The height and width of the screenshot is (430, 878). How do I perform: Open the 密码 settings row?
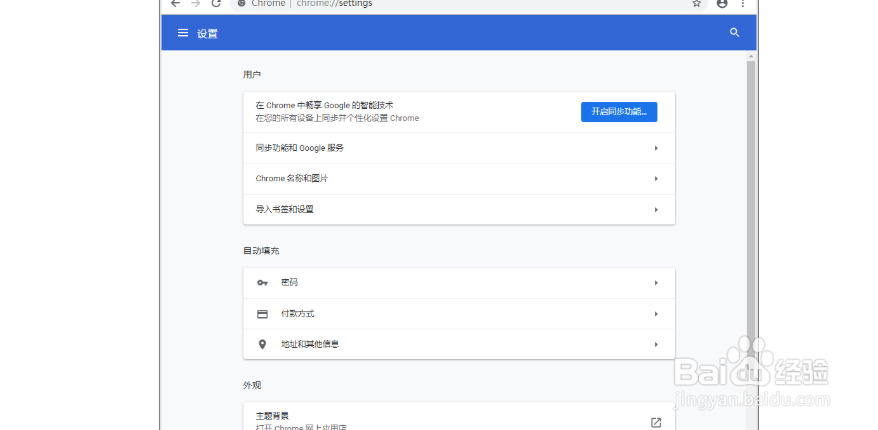coord(459,283)
